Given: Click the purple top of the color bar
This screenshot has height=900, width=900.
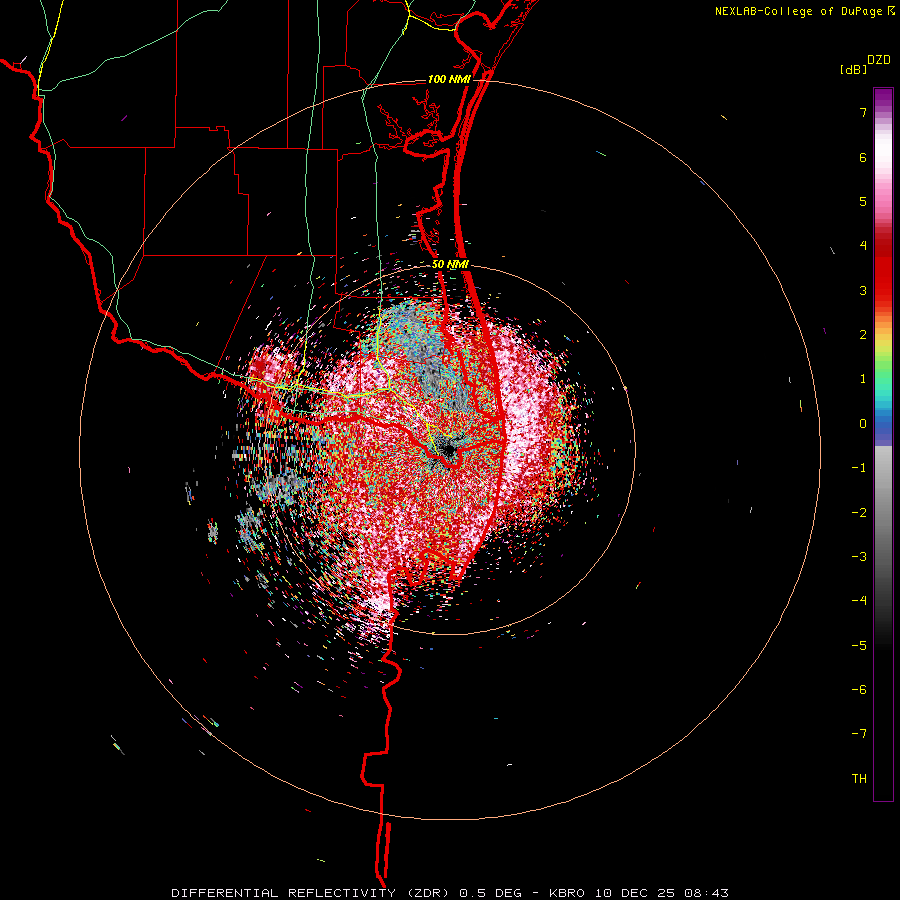Looking at the screenshot, I should 883,98.
